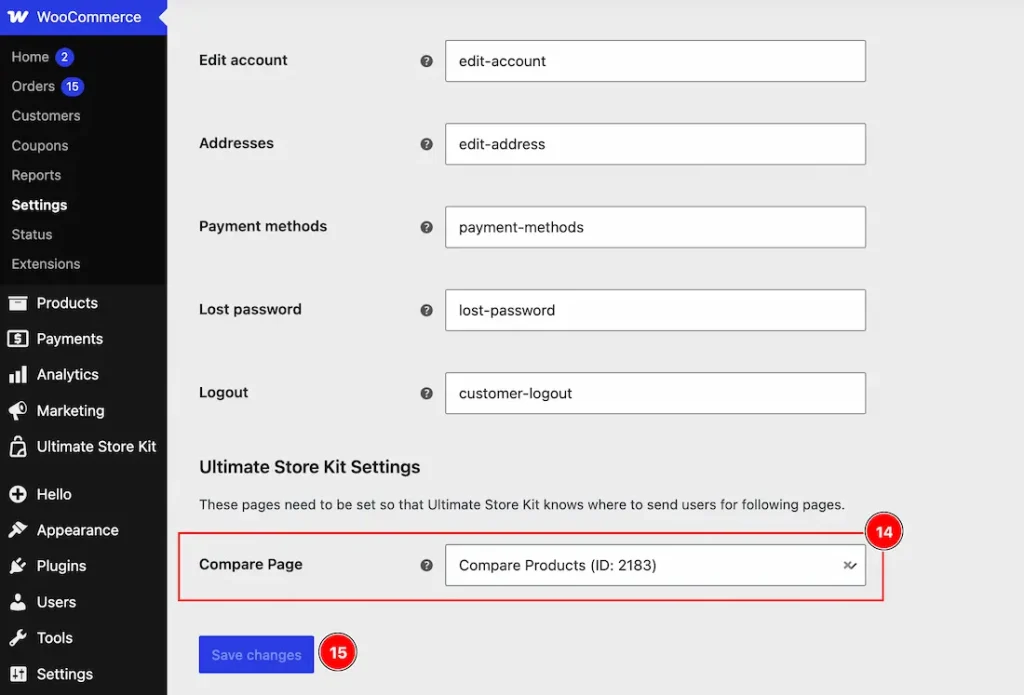Click into the Logout endpoint field
1024x695 pixels.
[655, 393]
